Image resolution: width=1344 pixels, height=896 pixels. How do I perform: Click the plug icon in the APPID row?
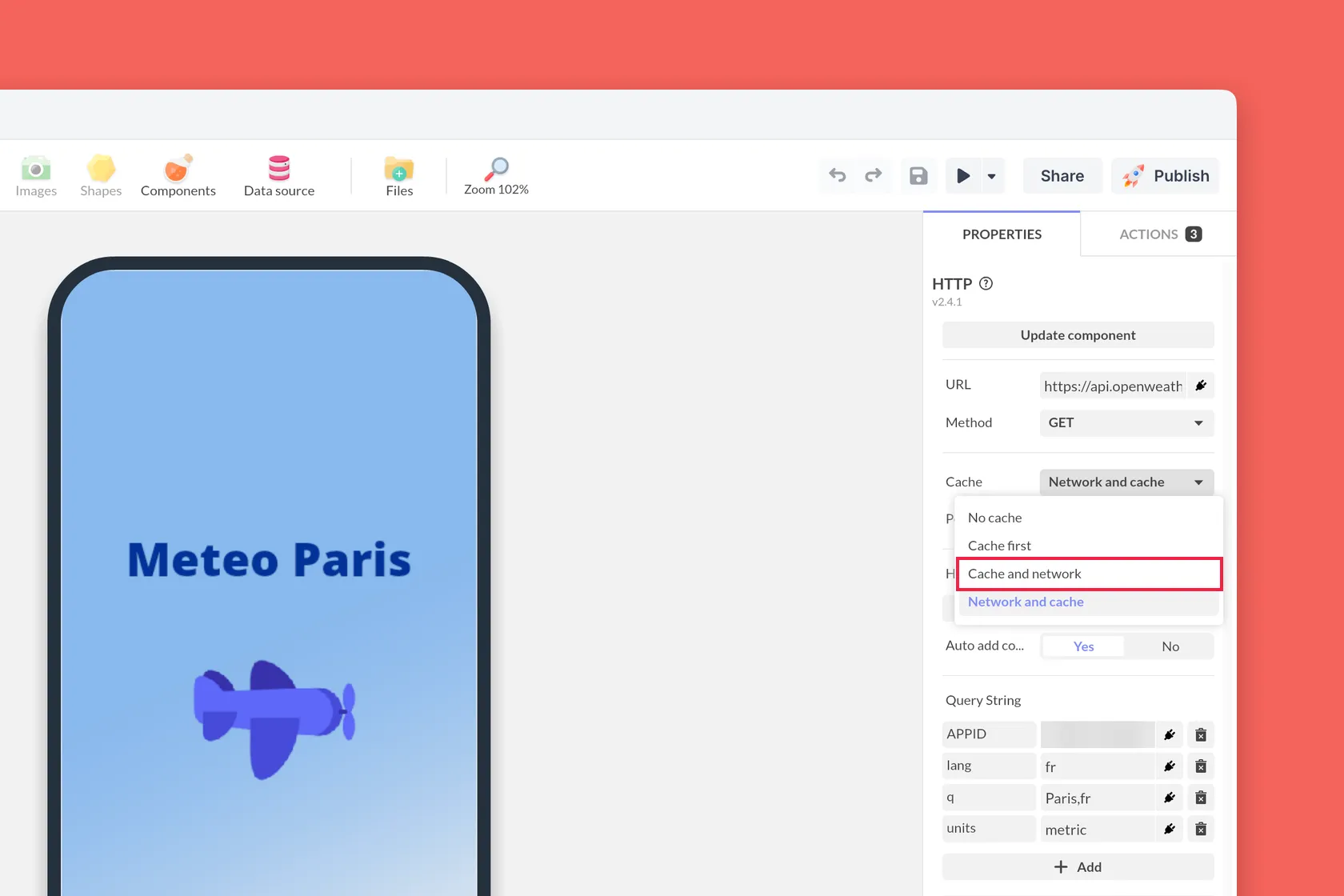pyautogui.click(x=1170, y=734)
